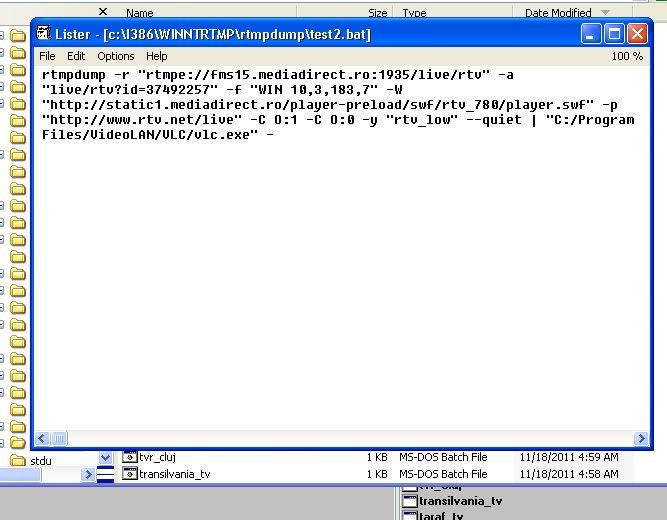Click the horizontal scrollbar thumb in Lister
667x520 pixels.
point(59,438)
